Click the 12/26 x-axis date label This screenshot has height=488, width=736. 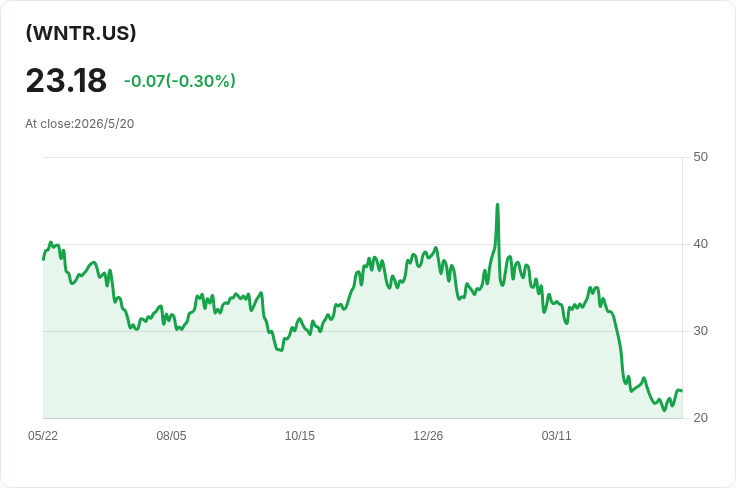(428, 436)
